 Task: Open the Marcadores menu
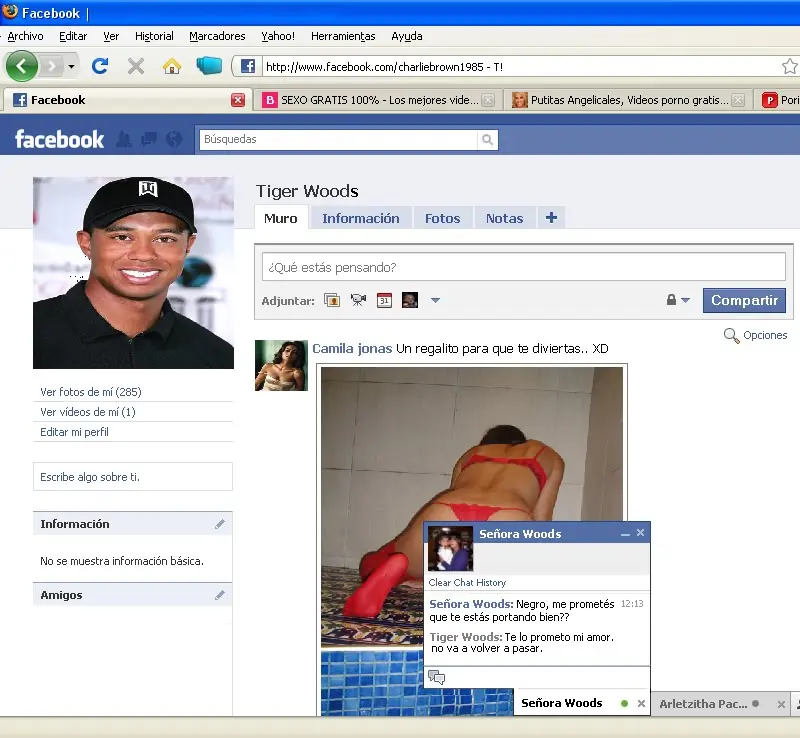[x=217, y=36]
